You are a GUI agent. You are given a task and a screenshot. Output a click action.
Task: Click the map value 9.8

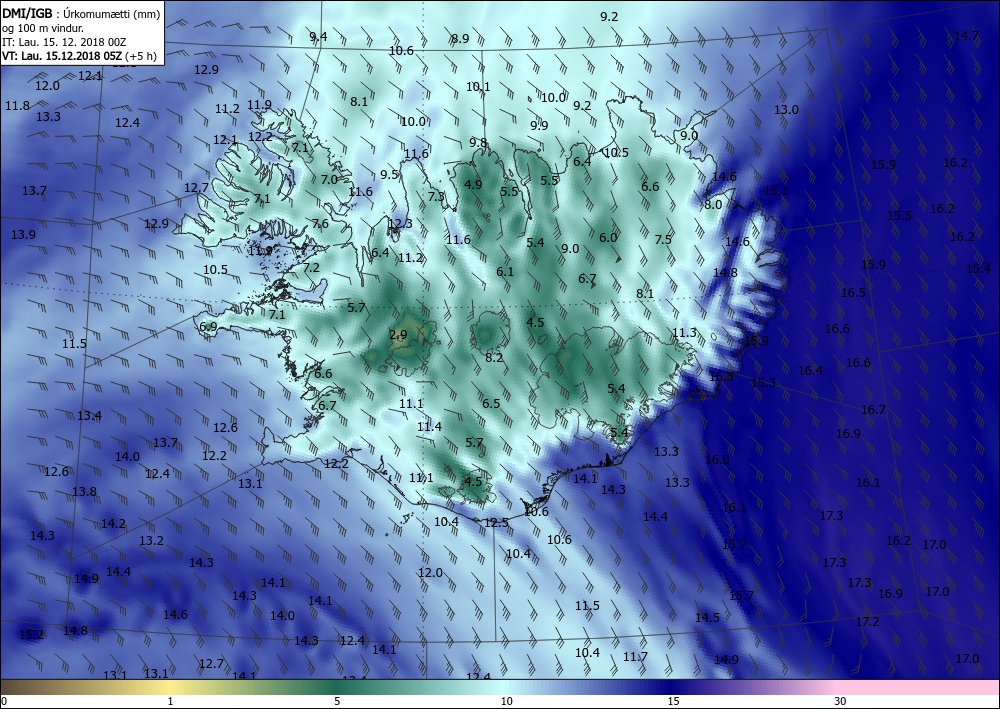point(478,143)
